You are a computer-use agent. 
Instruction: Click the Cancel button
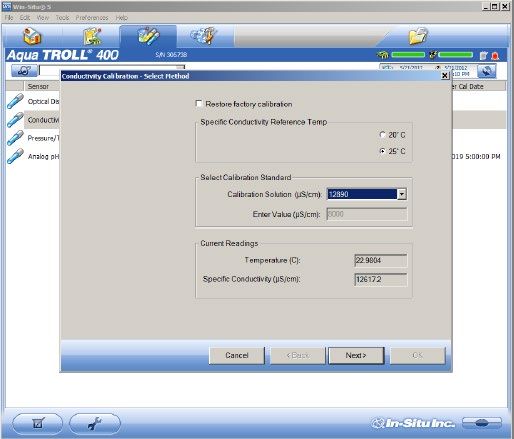pos(237,355)
